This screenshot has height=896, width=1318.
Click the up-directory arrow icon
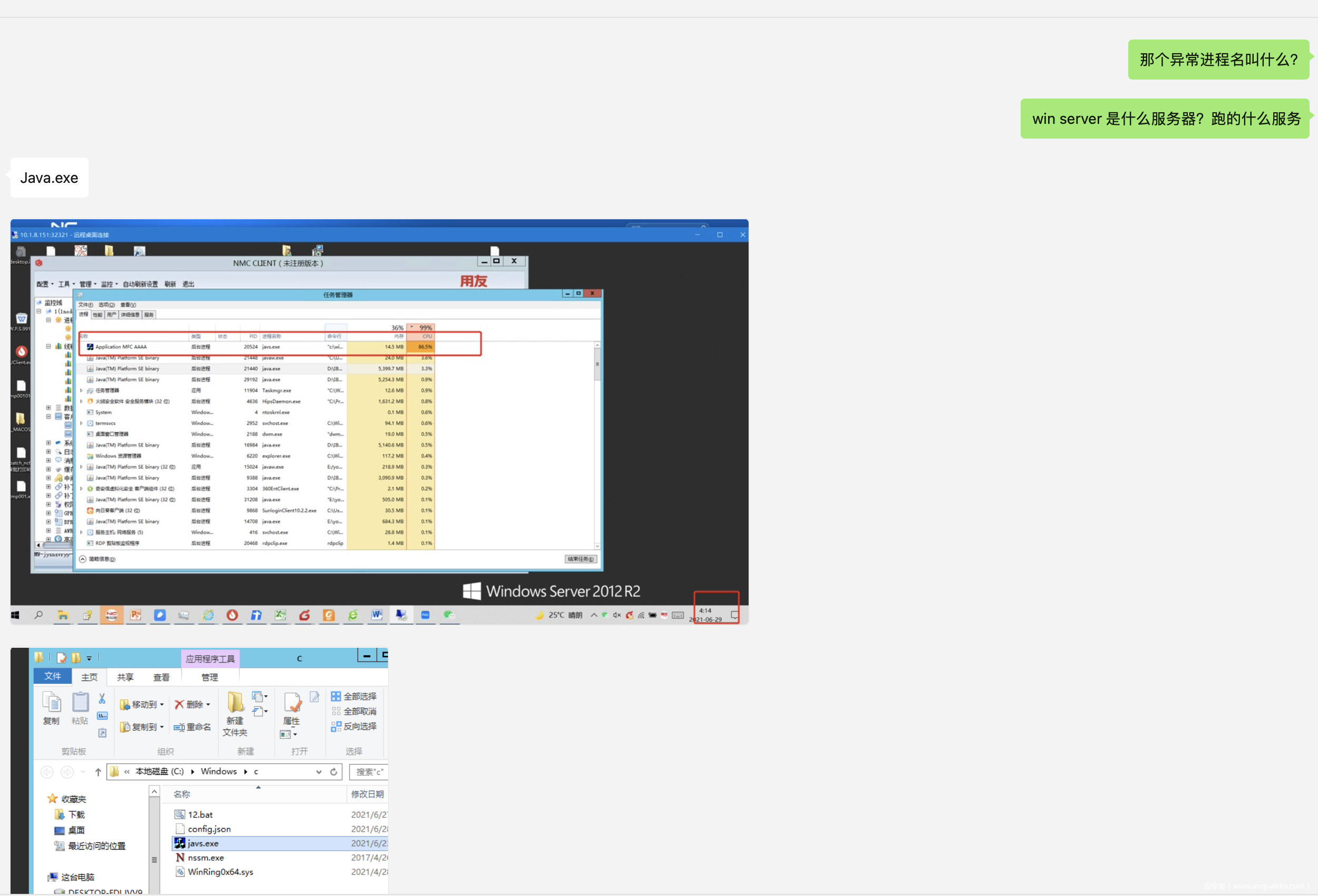pyautogui.click(x=98, y=772)
